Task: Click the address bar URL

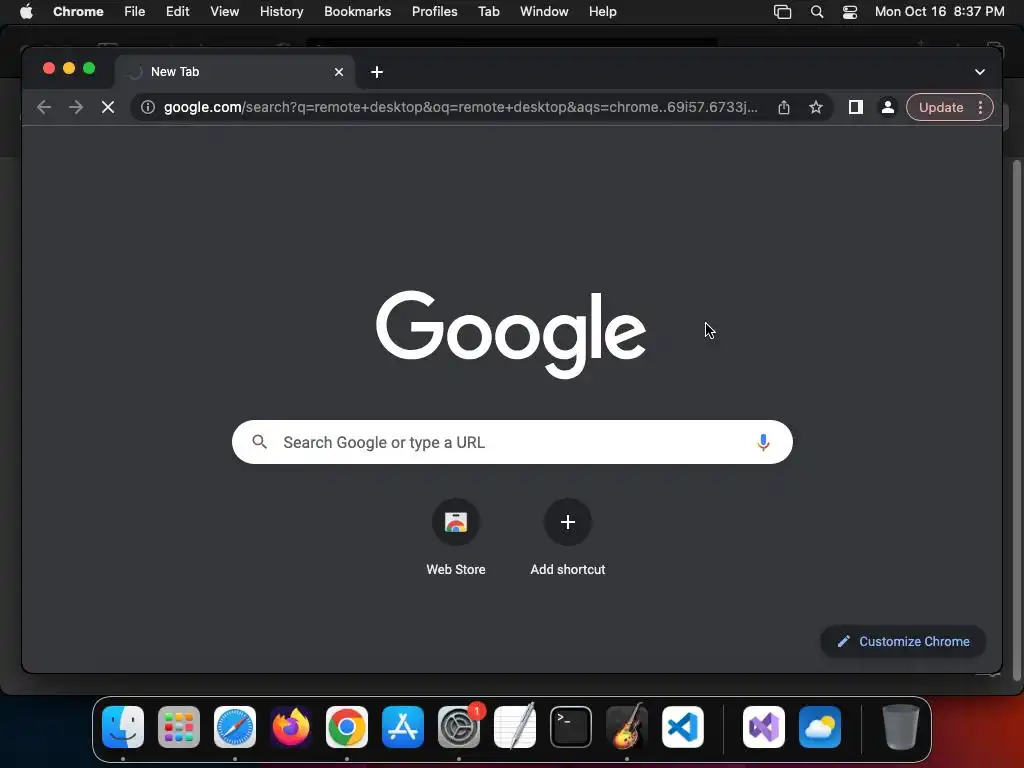Action: click(x=460, y=107)
